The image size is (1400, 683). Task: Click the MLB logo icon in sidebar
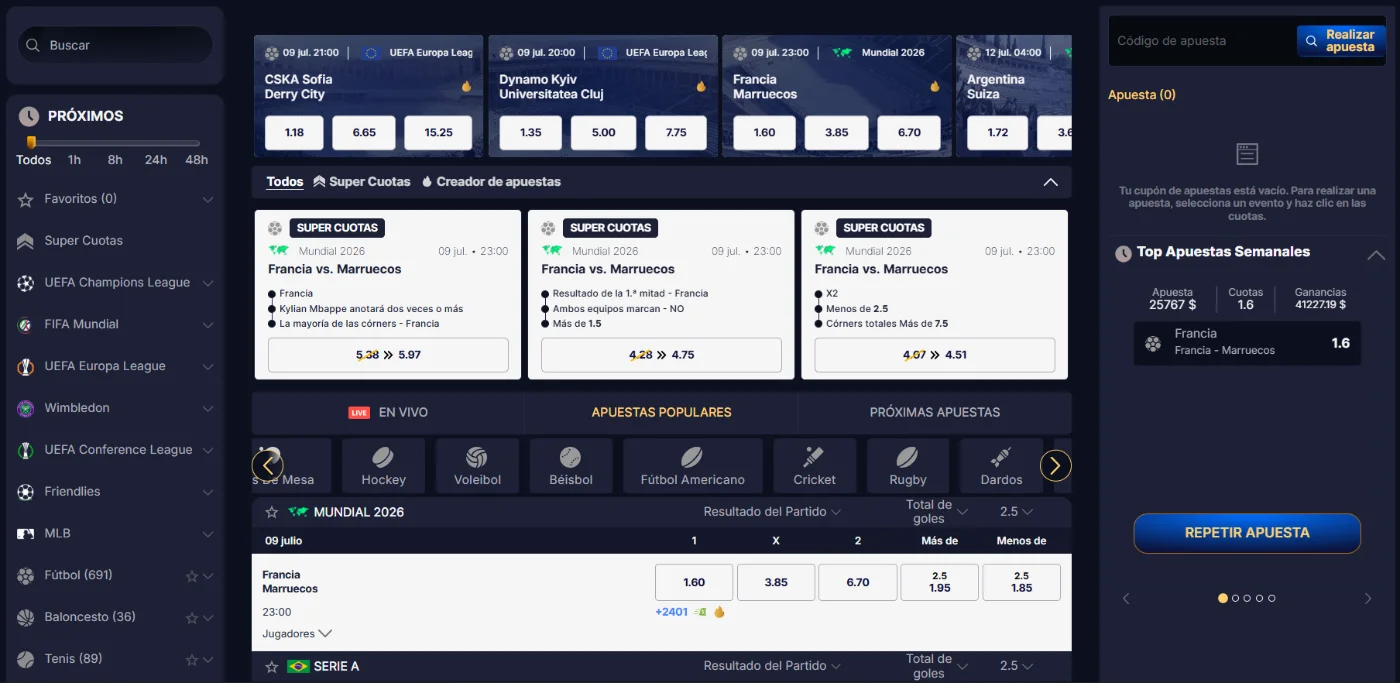pyautogui.click(x=25, y=534)
